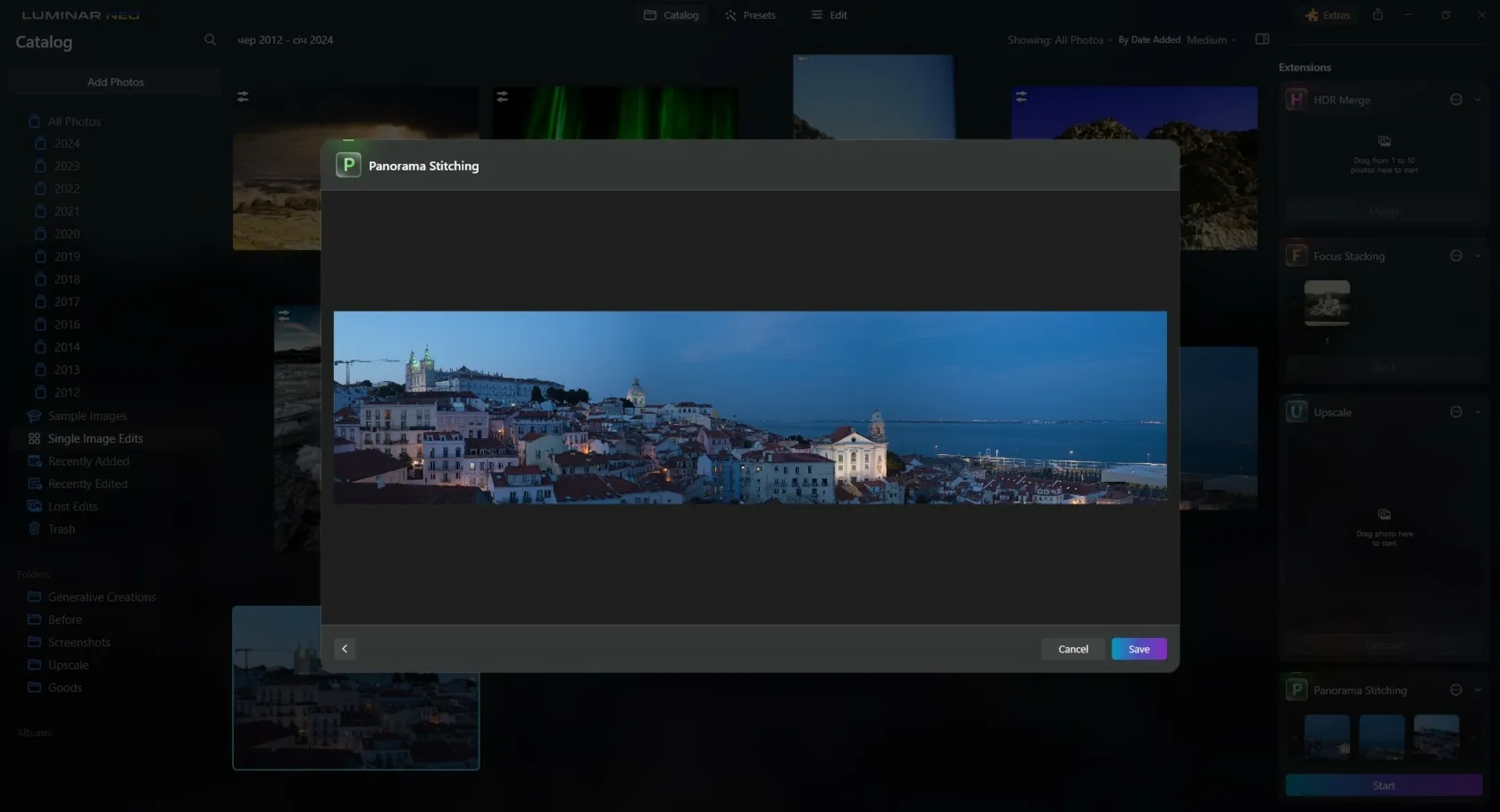The width and height of the screenshot is (1500, 812).
Task: Click the Upscale extension icon
Action: click(x=1296, y=411)
